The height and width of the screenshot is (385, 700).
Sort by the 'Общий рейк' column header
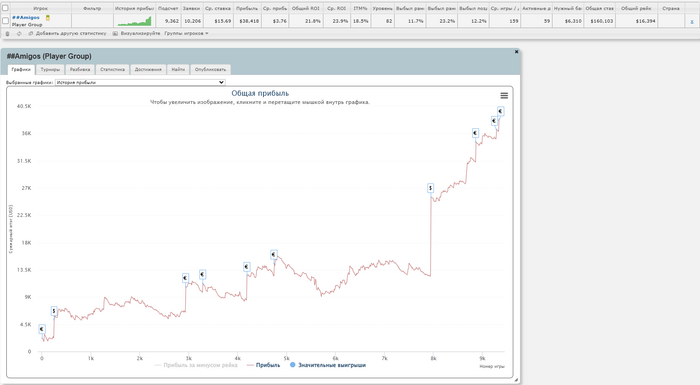click(636, 8)
